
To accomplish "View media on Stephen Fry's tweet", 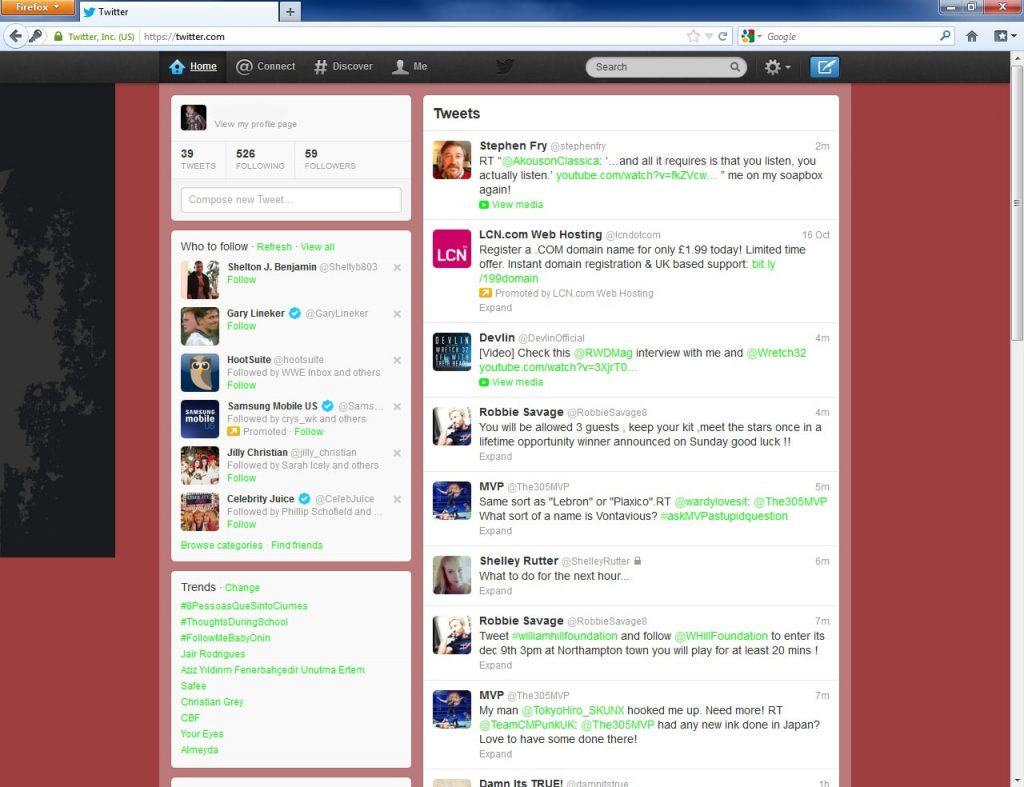I will 517,205.
